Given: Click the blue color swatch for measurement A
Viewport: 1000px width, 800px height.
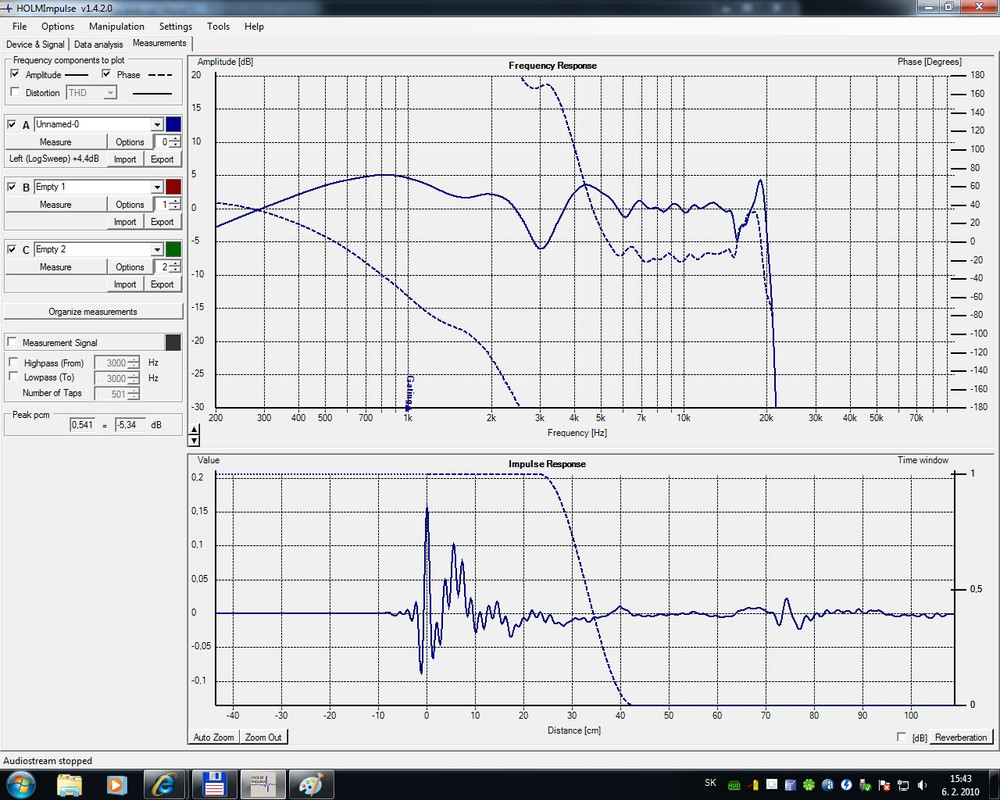Looking at the screenshot, I should (x=173, y=124).
